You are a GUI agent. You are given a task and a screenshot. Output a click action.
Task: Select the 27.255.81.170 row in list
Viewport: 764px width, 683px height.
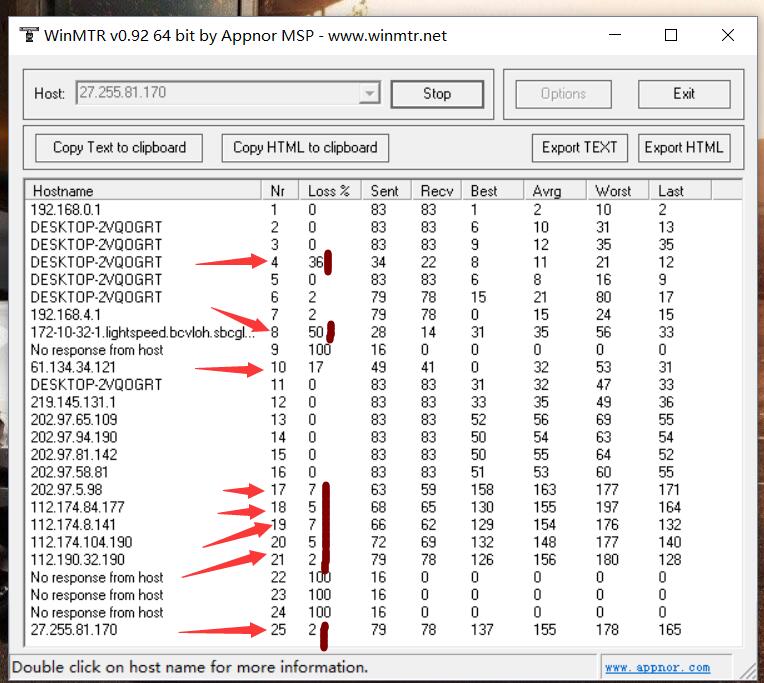[383, 630]
